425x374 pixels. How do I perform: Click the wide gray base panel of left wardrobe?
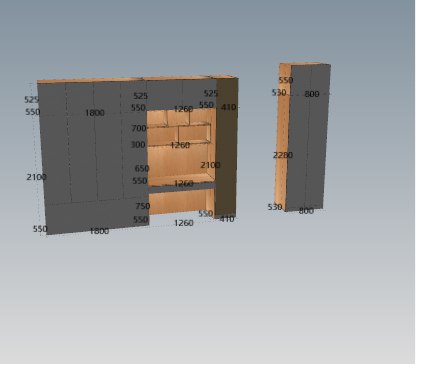[x=97, y=217]
